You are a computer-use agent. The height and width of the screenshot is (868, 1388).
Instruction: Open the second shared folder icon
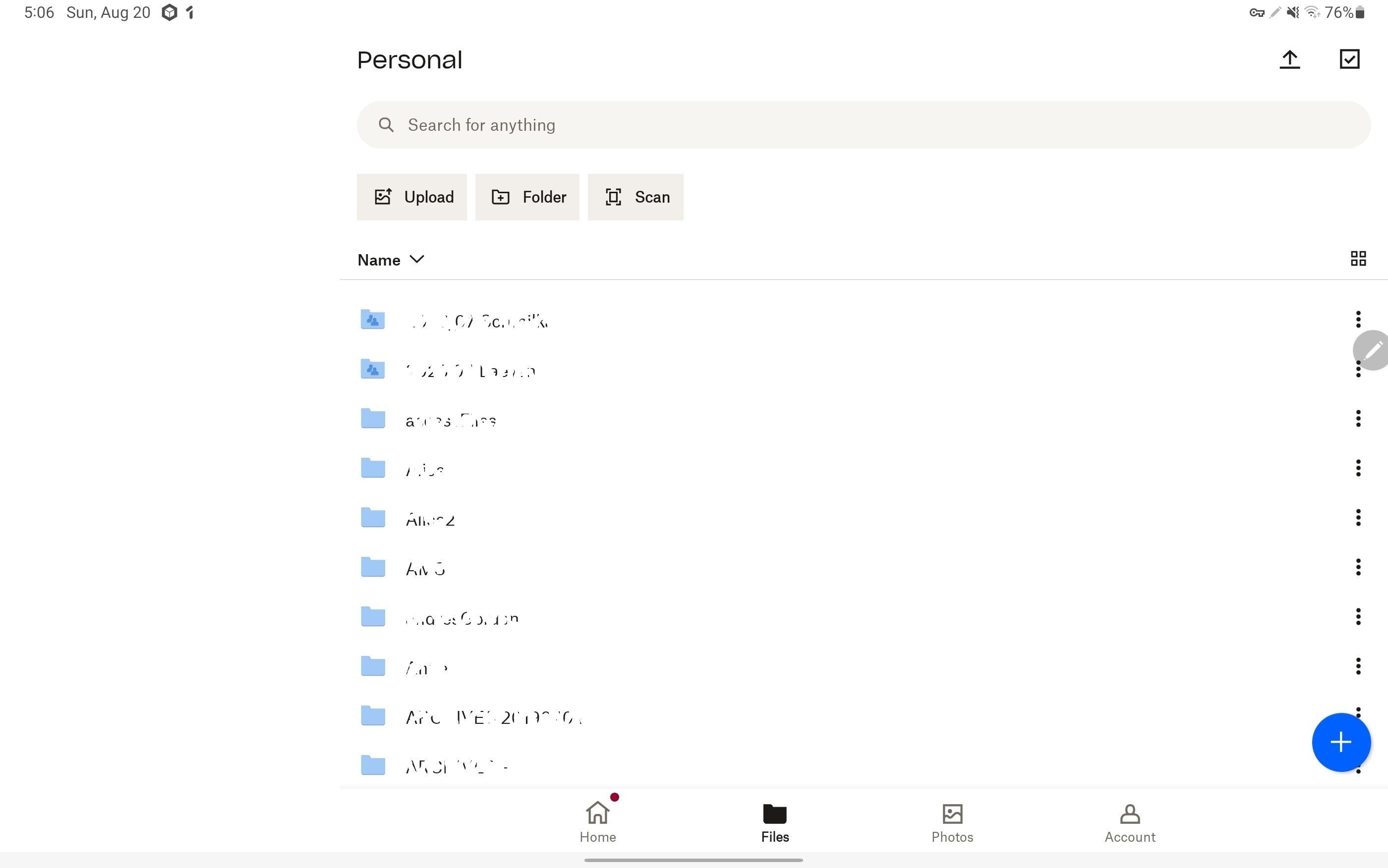pos(373,369)
